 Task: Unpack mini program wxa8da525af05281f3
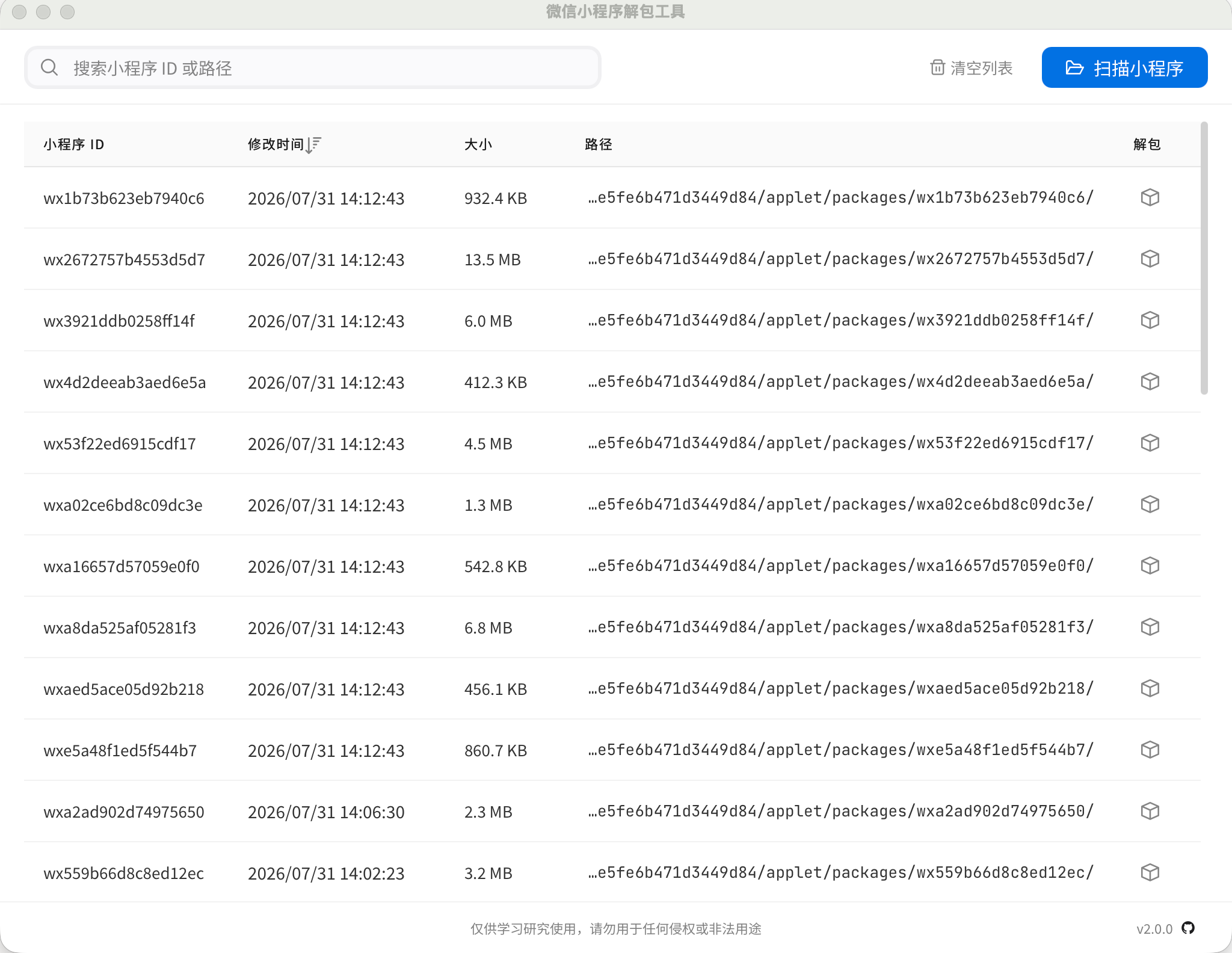click(x=1150, y=628)
